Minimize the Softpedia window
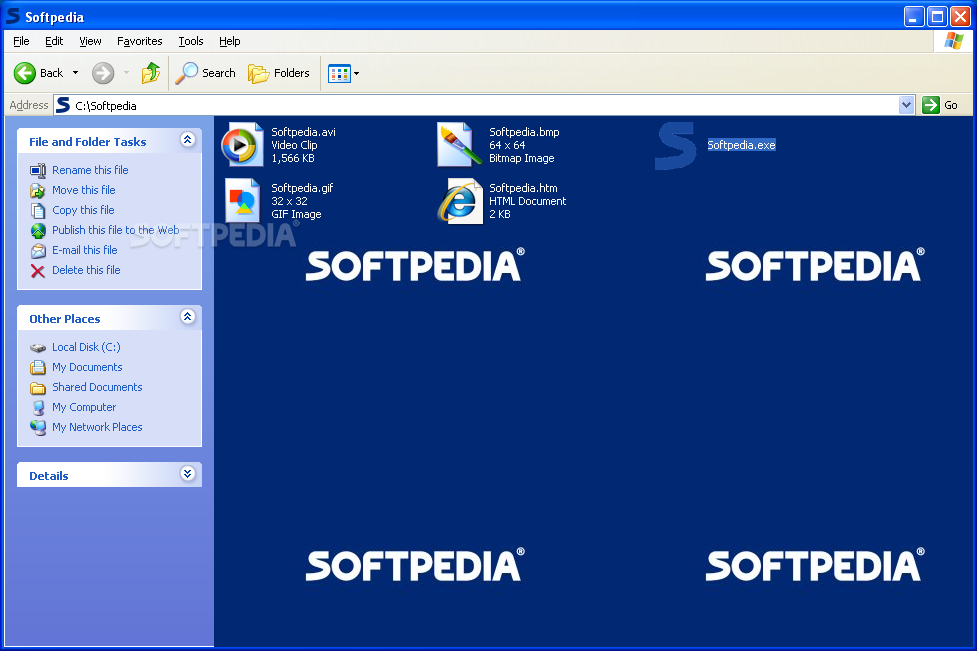 (913, 17)
